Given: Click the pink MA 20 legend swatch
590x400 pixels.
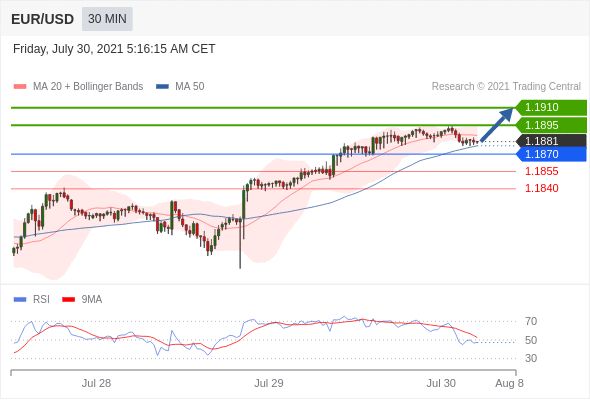Looking at the screenshot, I should [x=20, y=87].
